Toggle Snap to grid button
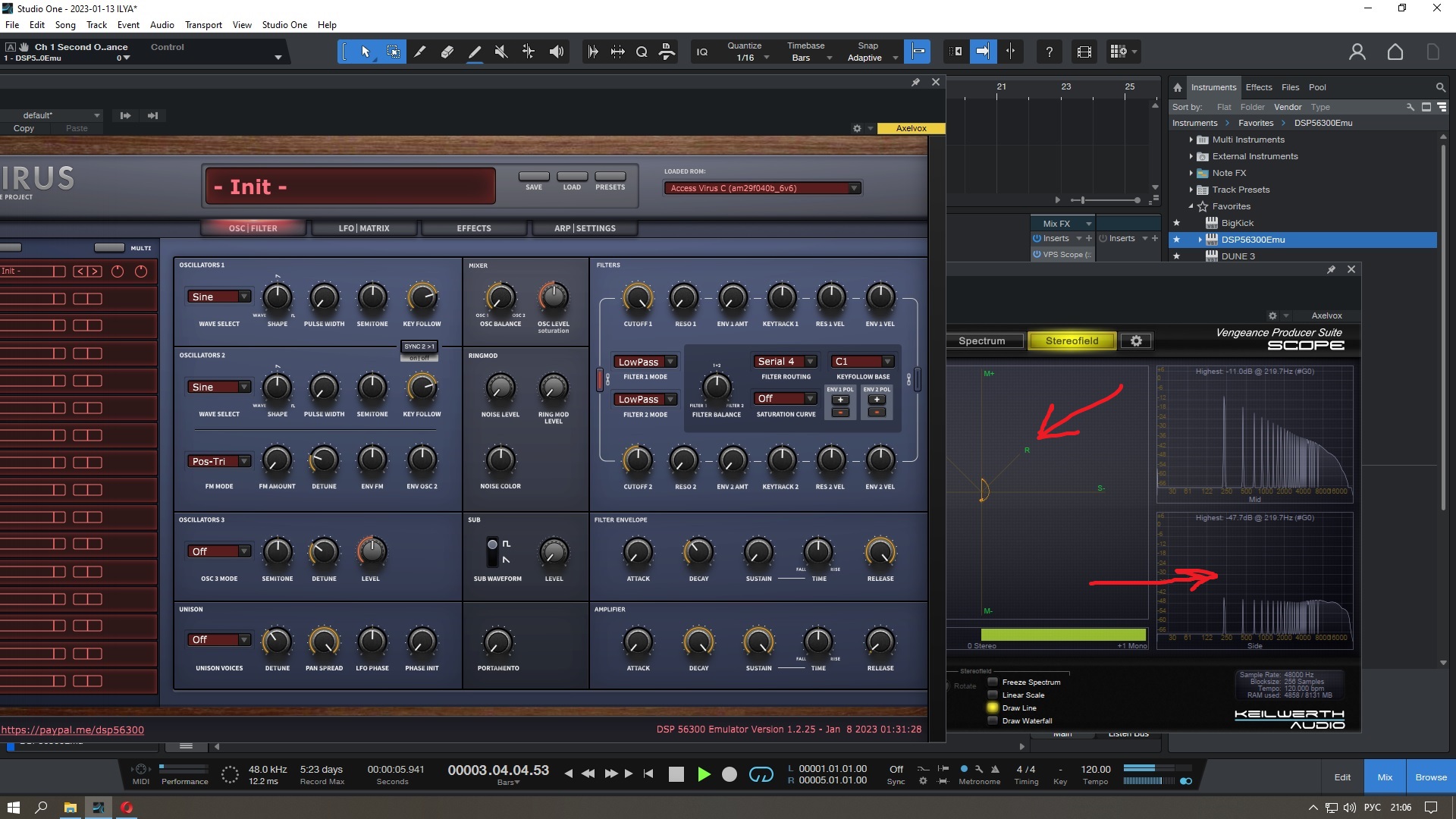 918,52
